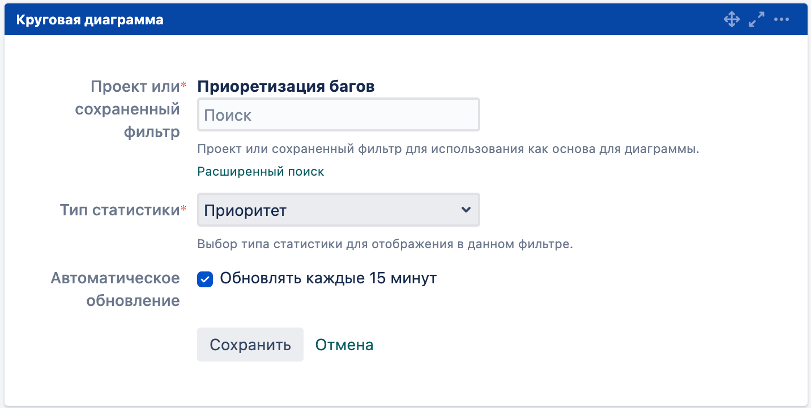Click the "Тип статистики" field label
The height and width of the screenshot is (408, 812).
[119, 210]
